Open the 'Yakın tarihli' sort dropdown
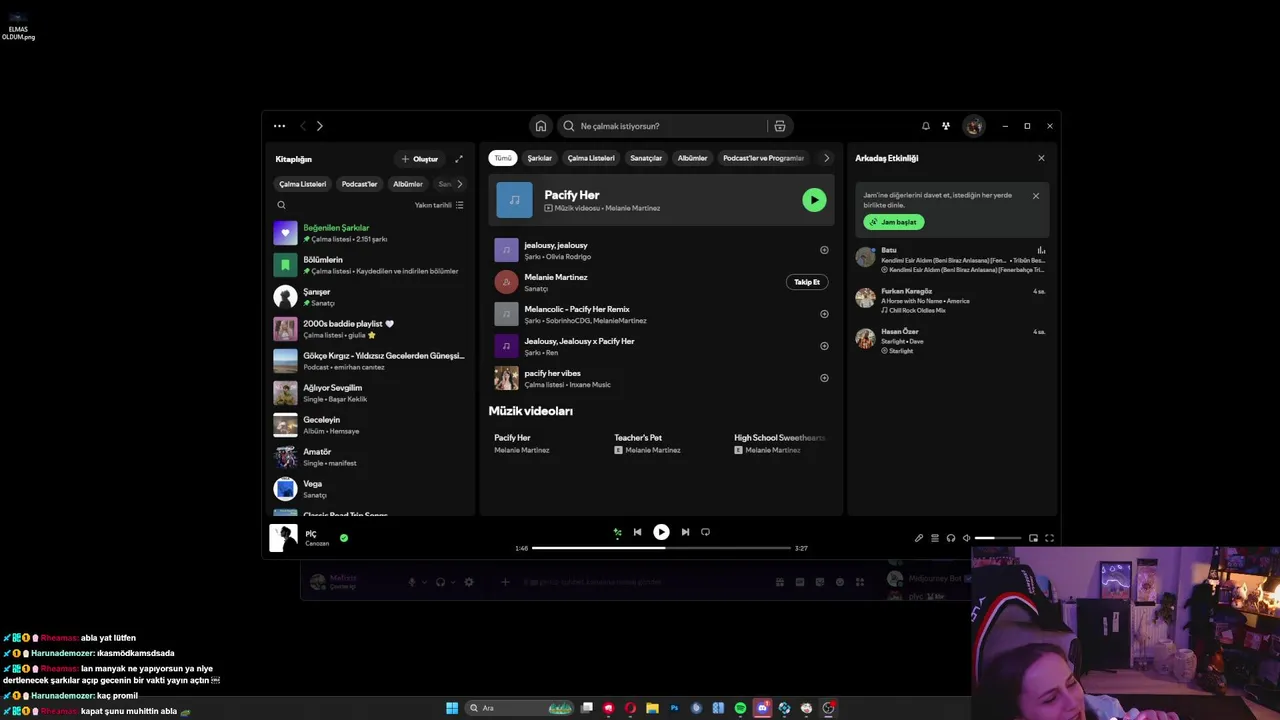Screen dimensions: 1280x720 click(x=439, y=205)
